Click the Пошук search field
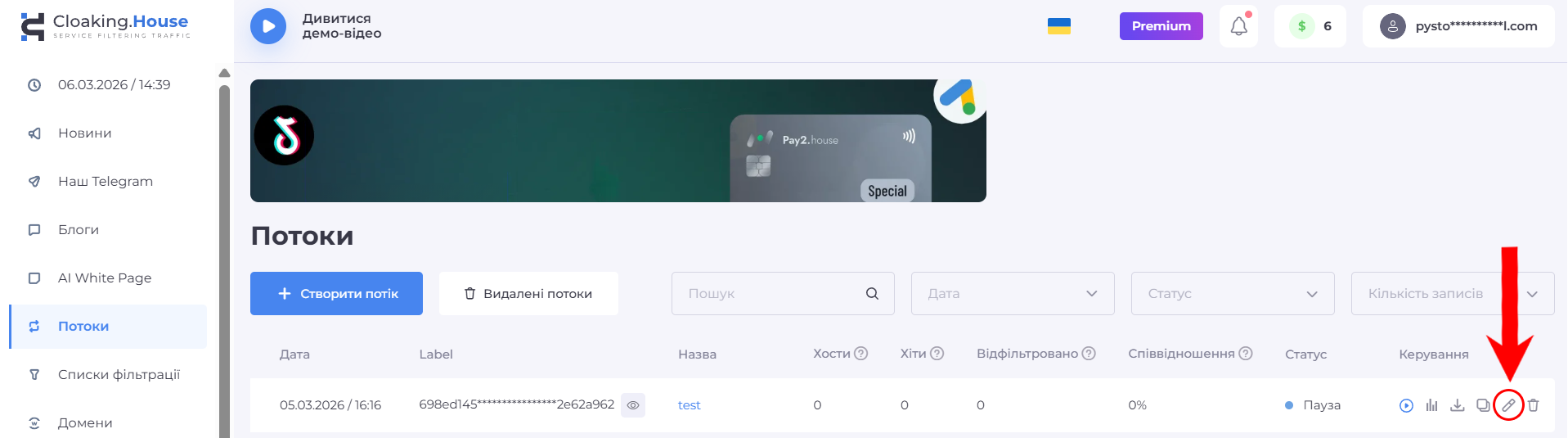Viewport: 1568px width, 438px height. [783, 293]
